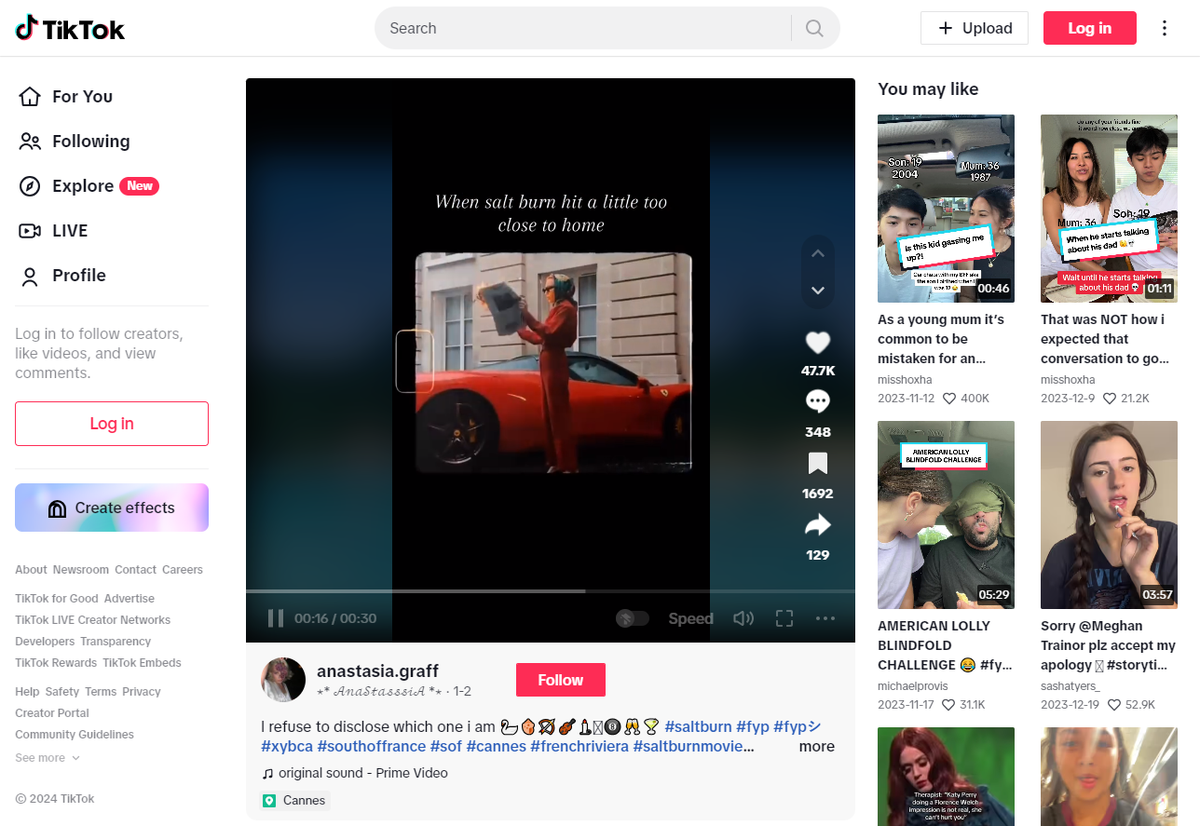Share the video using the arrow icon
Viewport: 1200px width, 826px height.
[x=817, y=525]
